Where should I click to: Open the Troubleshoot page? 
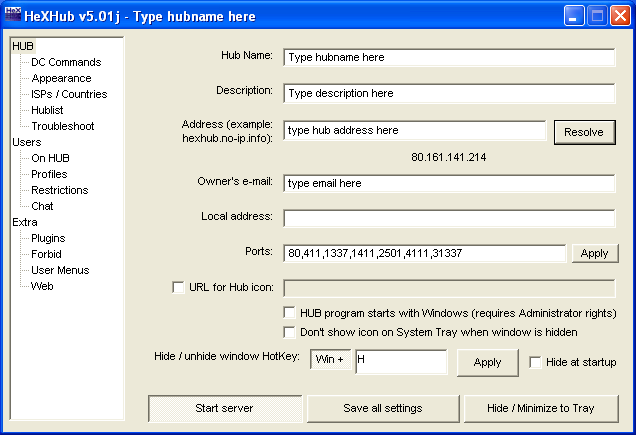tap(62, 126)
